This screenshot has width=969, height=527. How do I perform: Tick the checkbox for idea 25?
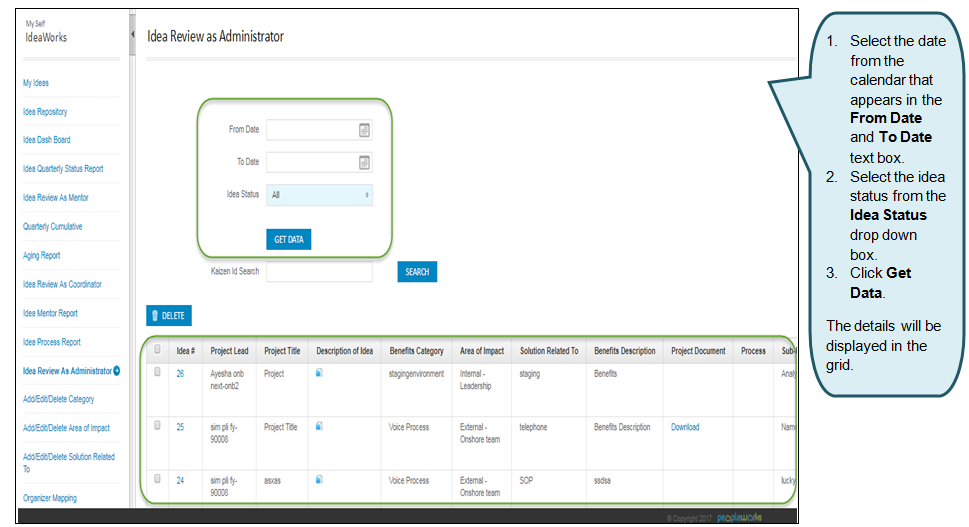coord(158,425)
